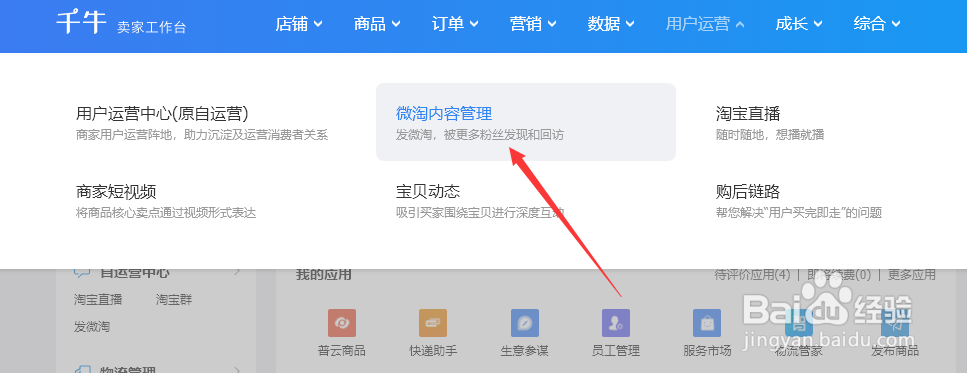Click the 我的应用 section title
Screen dimensions: 967x373
tap(323, 274)
